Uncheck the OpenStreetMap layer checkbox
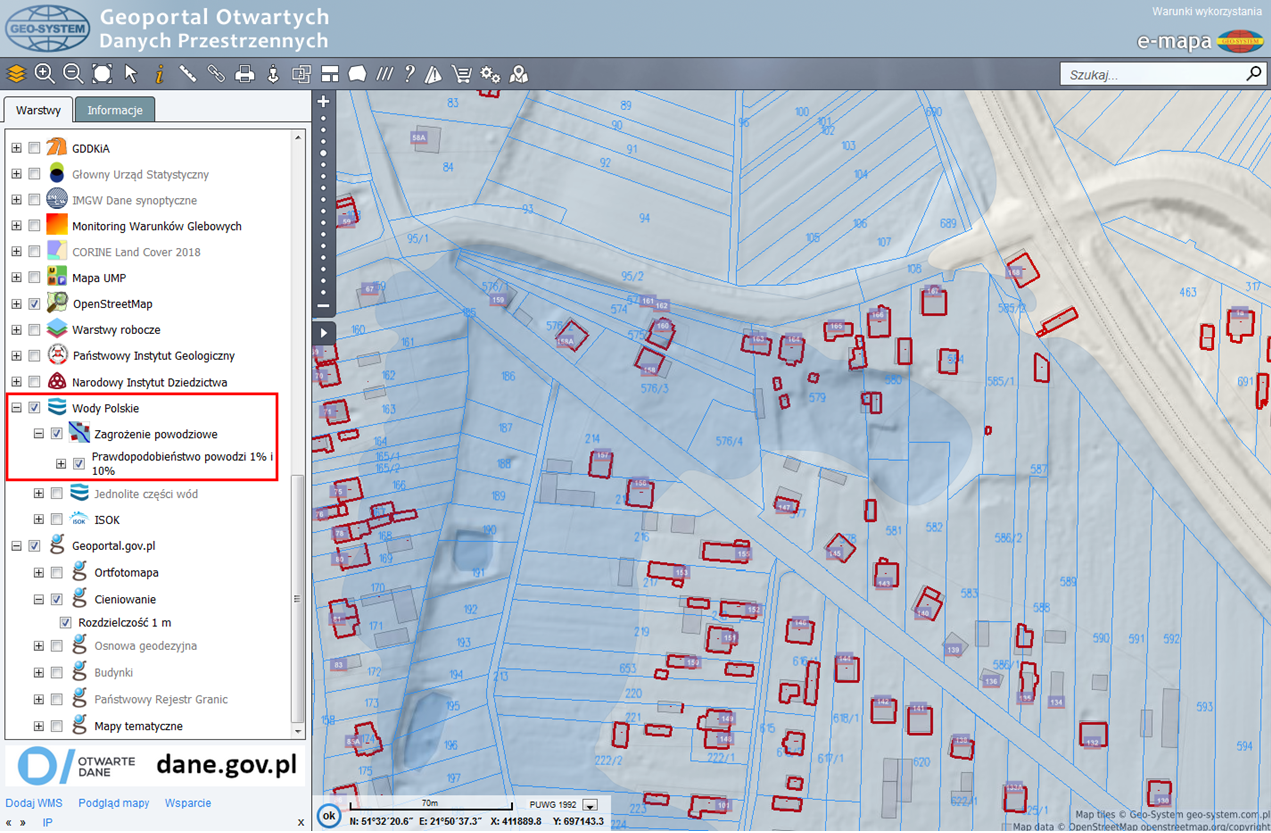The height and width of the screenshot is (833, 1271). point(35,304)
